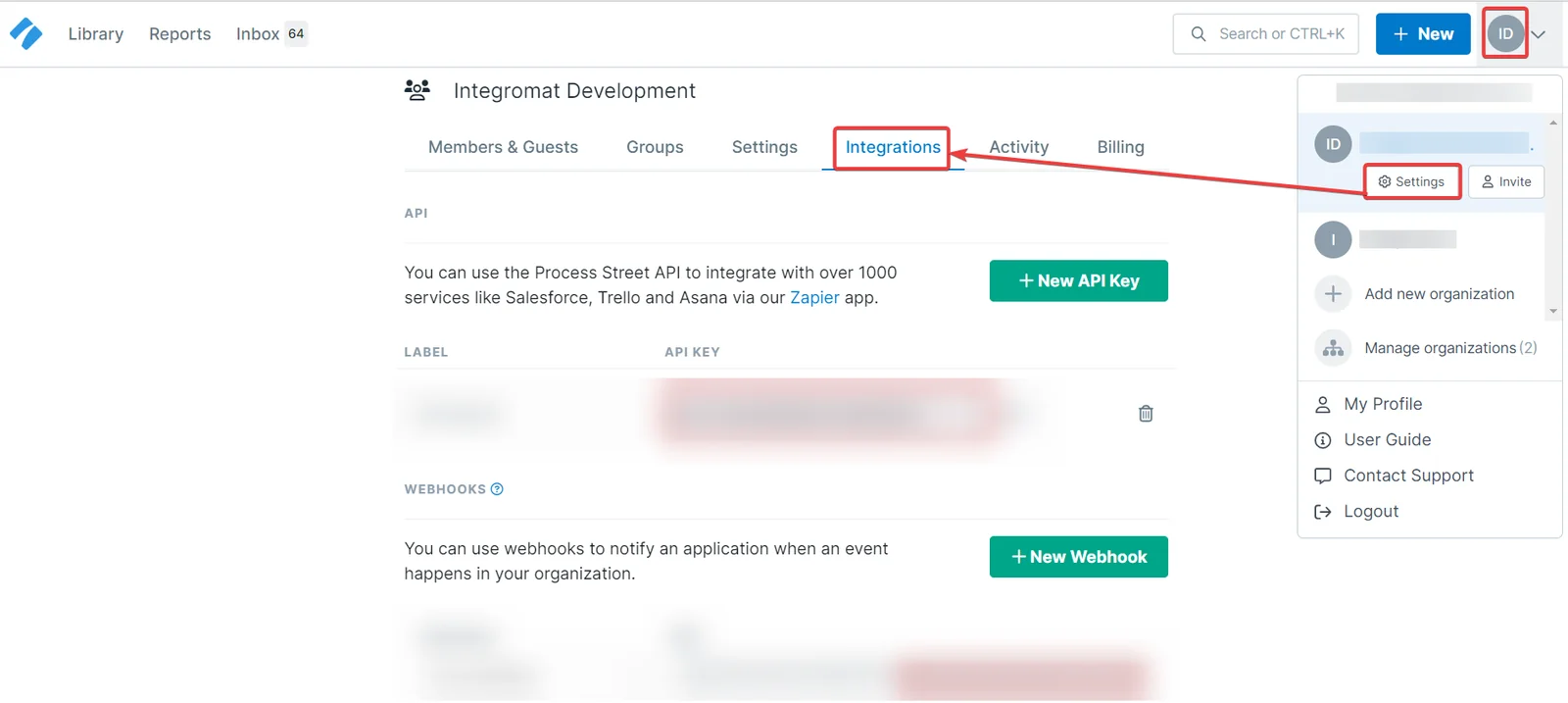The height and width of the screenshot is (703, 1568).
Task: Switch to the Groups tab
Action: pyautogui.click(x=655, y=147)
